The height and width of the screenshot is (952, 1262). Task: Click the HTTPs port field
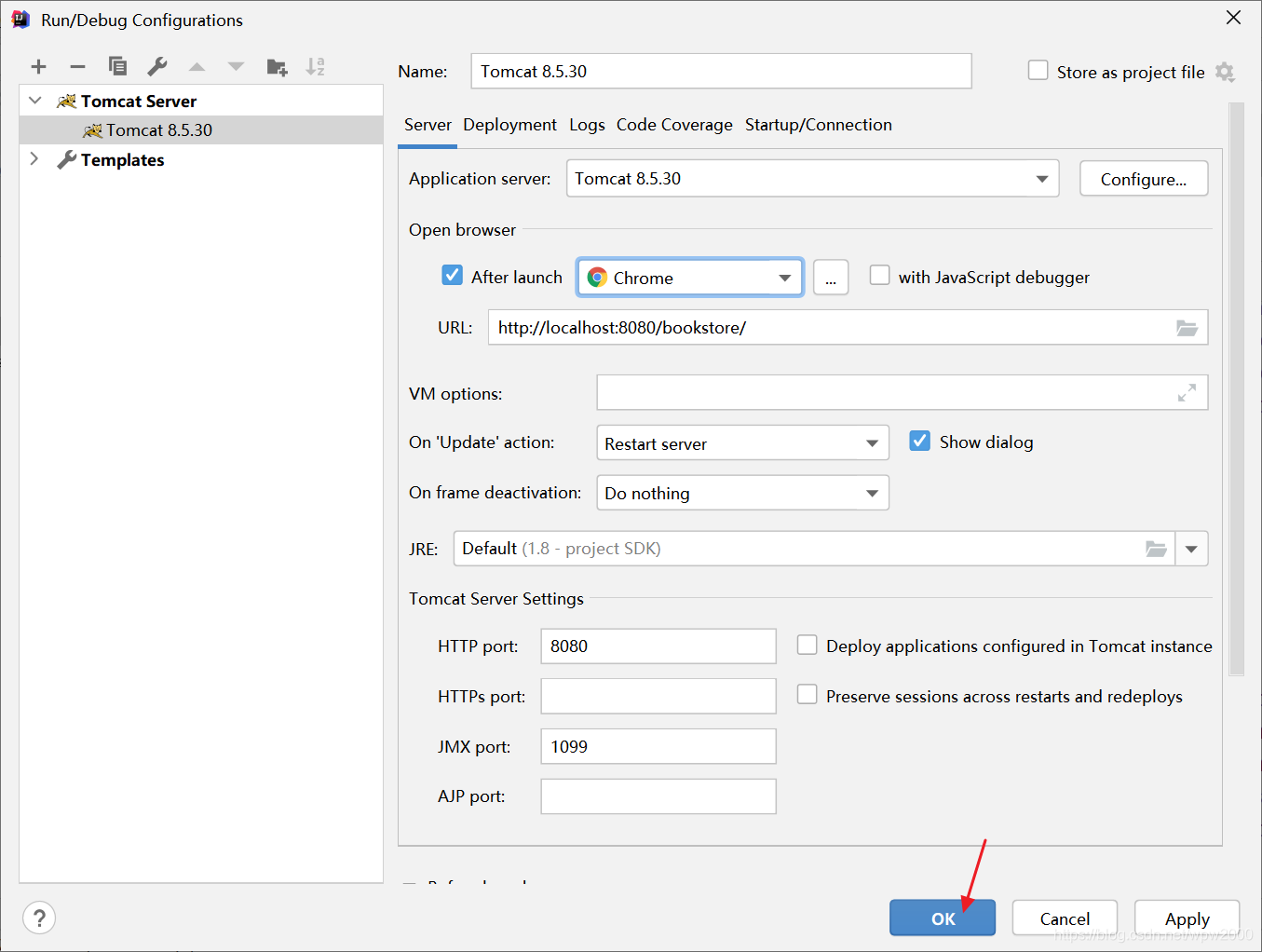[658, 696]
